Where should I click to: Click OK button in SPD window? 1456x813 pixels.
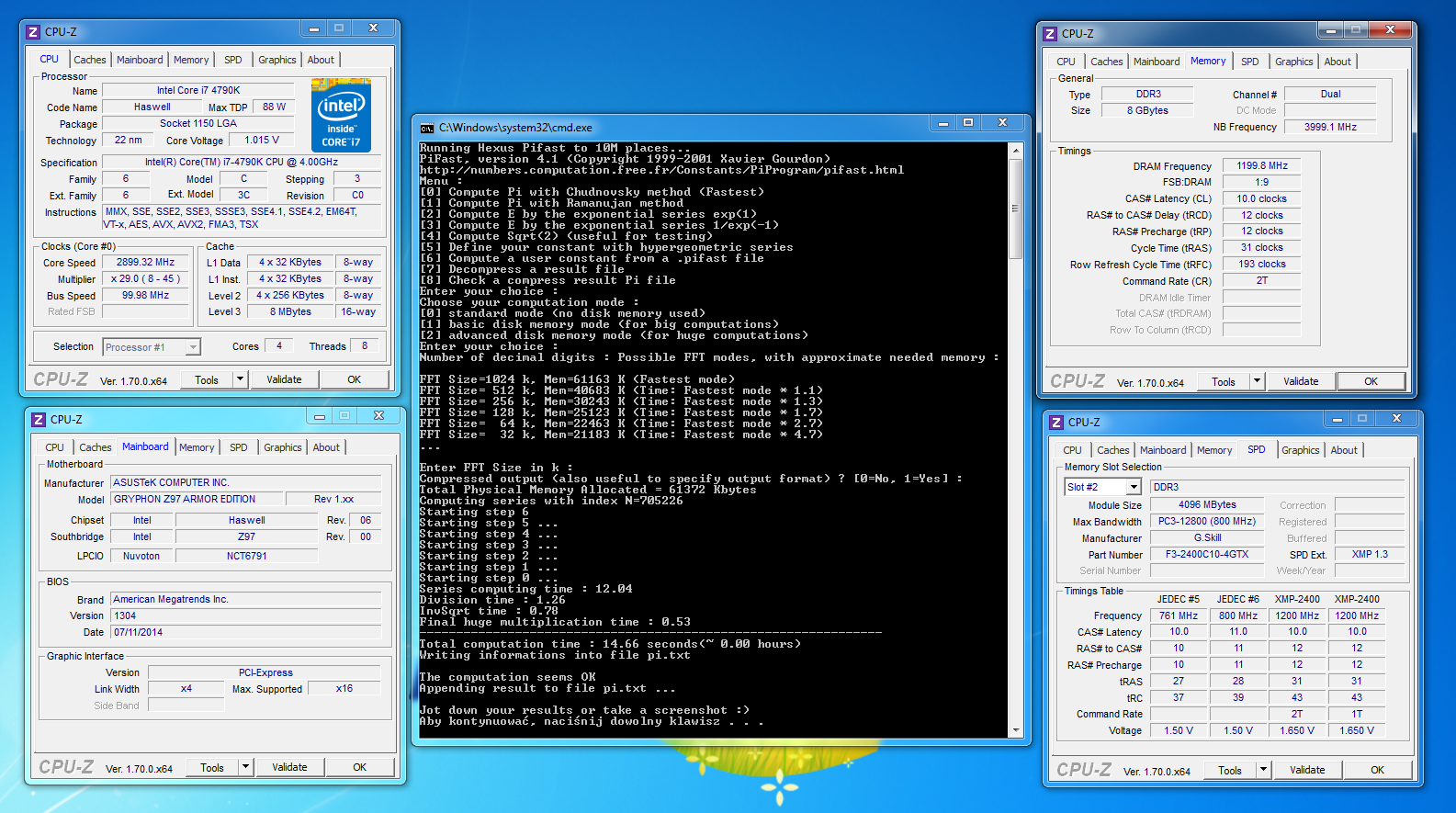click(x=1378, y=770)
